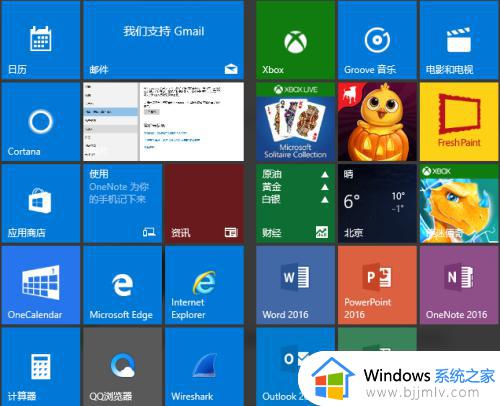Screen dimensions: 500x406
Task: Open Groove 音乐 tile
Action: 377,40
